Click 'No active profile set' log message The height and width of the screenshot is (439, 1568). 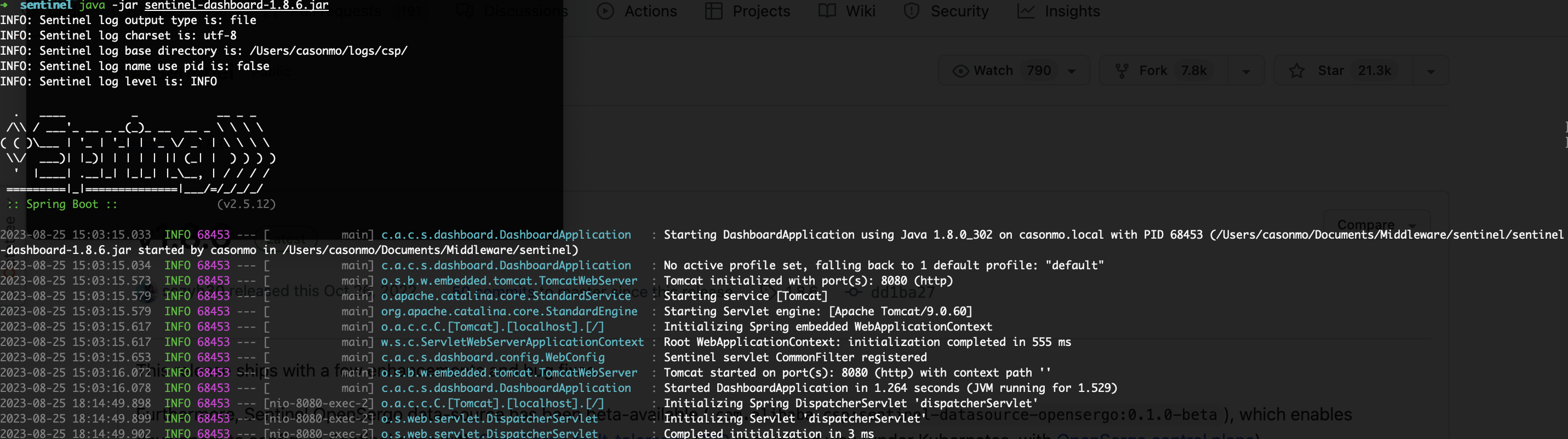pyautogui.click(x=884, y=265)
